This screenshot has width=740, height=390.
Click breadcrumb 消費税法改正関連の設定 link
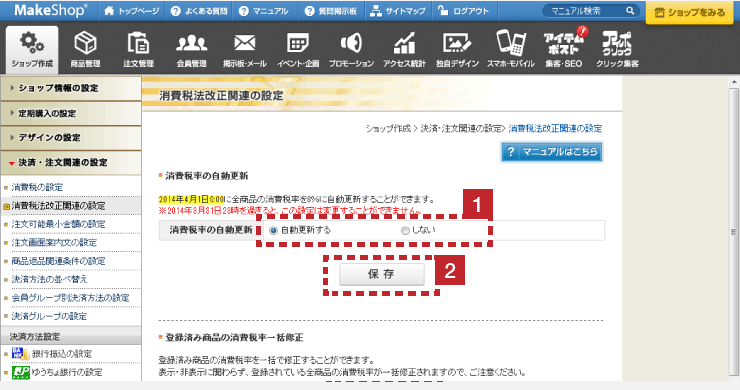[555, 128]
